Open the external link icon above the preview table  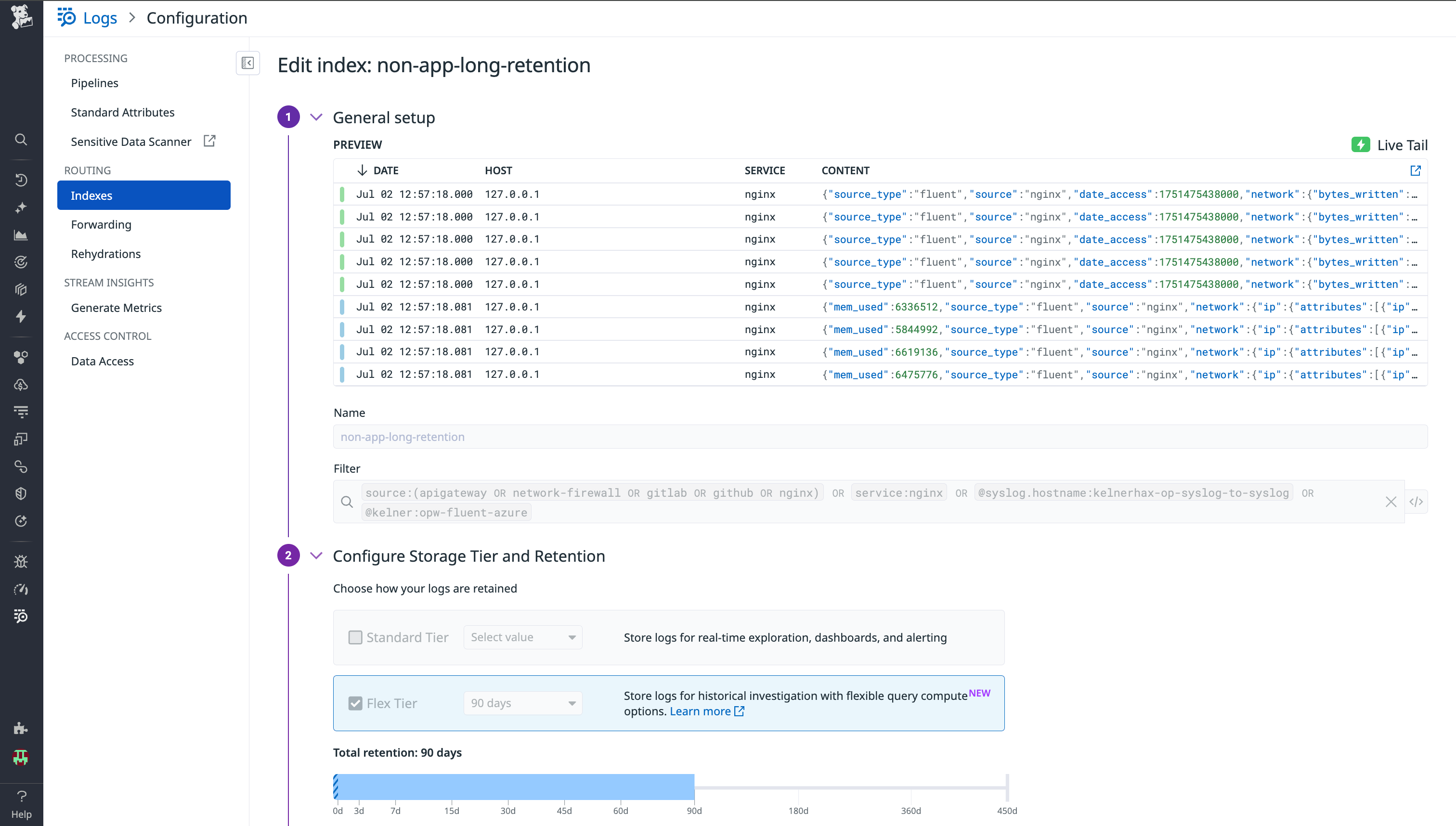pos(1416,170)
